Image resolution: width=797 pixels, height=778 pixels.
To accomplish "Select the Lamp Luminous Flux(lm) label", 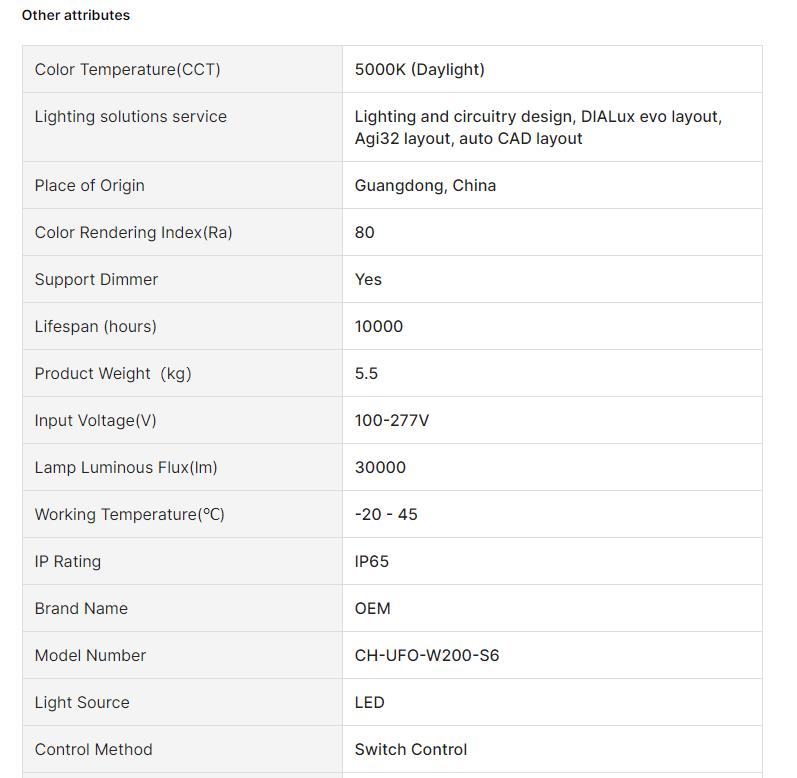I will pyautogui.click(x=126, y=468).
